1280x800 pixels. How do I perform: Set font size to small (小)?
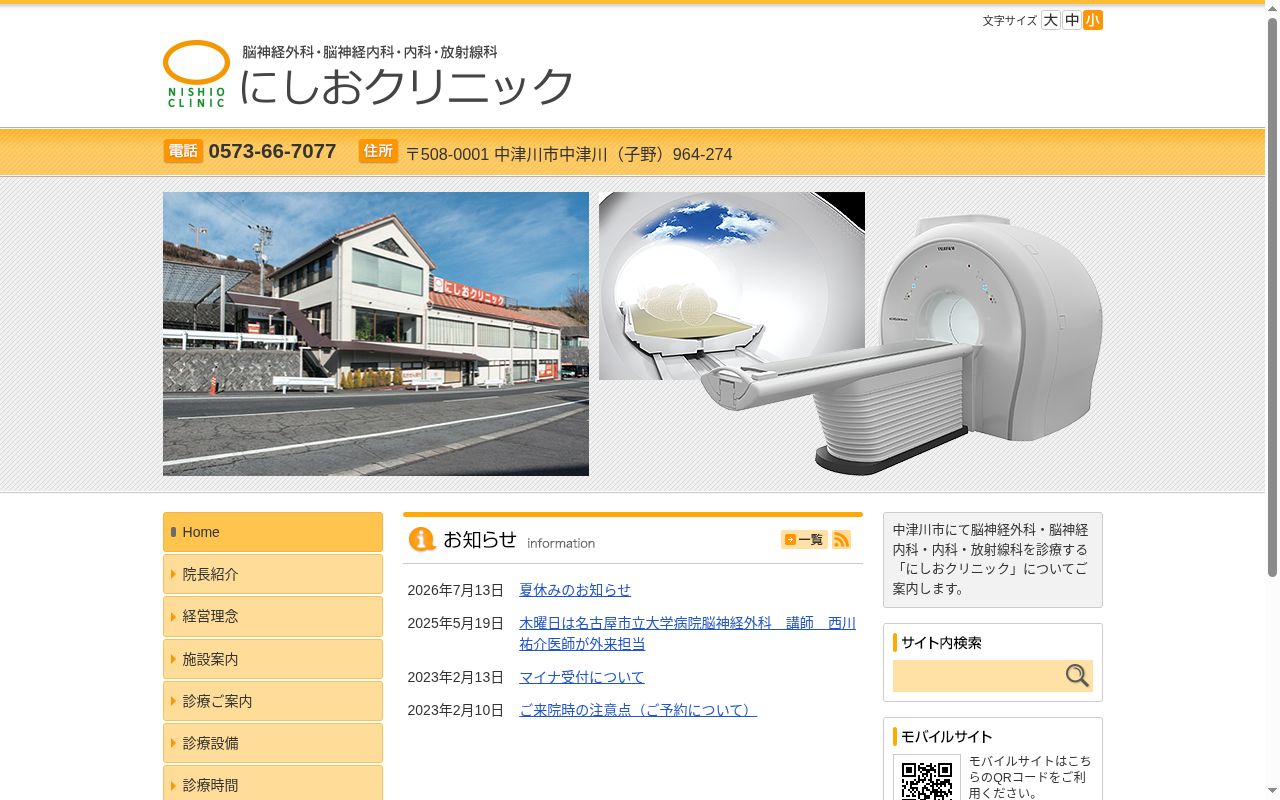click(x=1093, y=20)
